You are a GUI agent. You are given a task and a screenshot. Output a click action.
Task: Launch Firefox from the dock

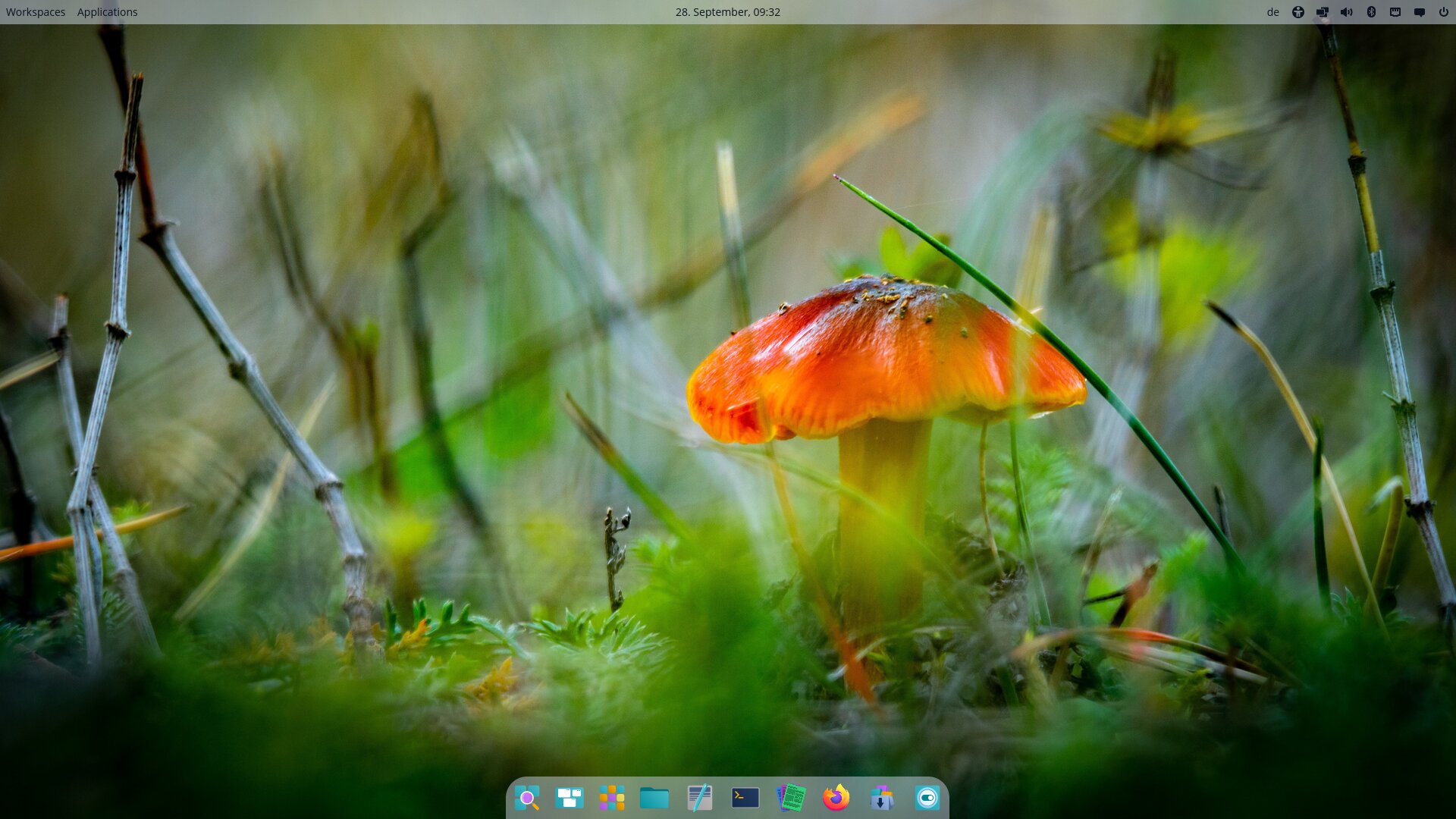(x=836, y=798)
